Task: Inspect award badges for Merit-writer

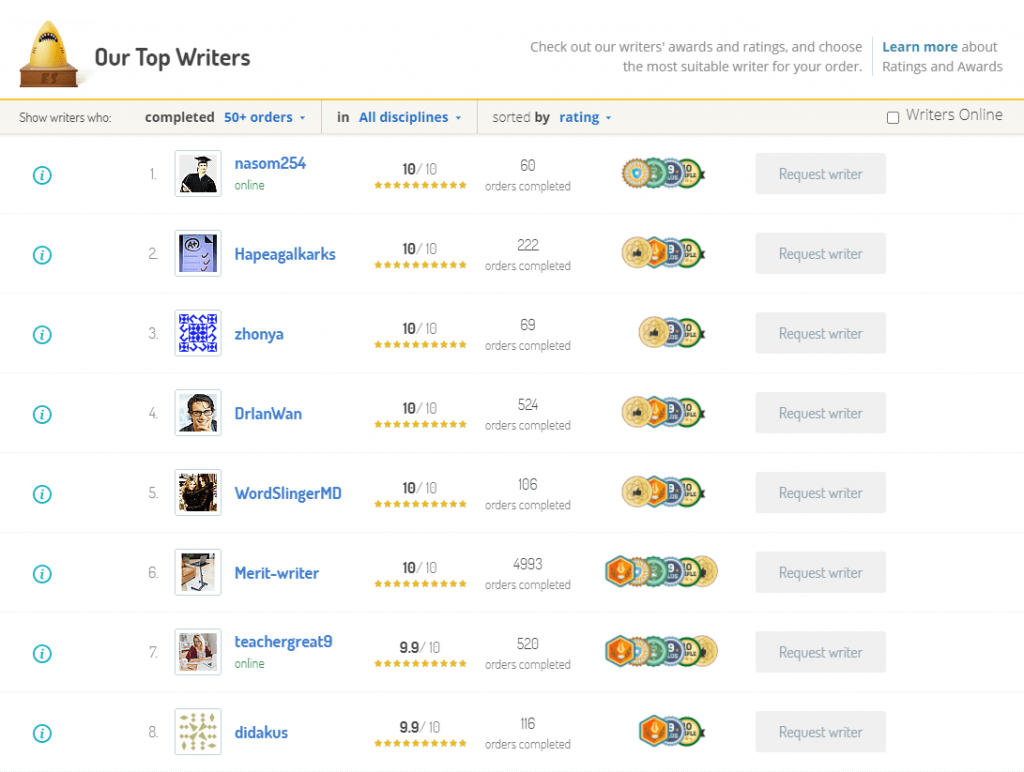Action: click(661, 571)
